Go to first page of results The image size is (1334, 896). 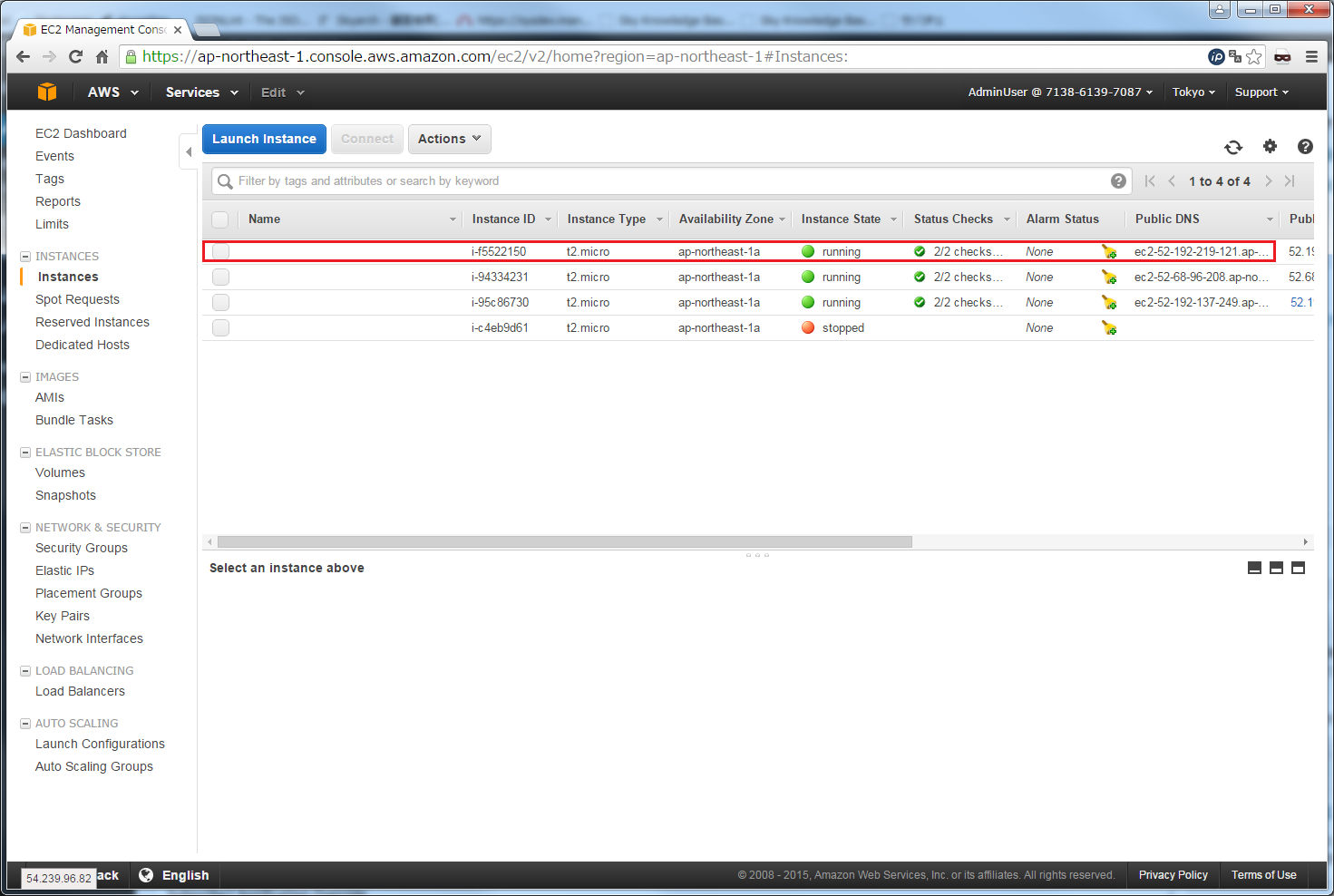point(1150,181)
